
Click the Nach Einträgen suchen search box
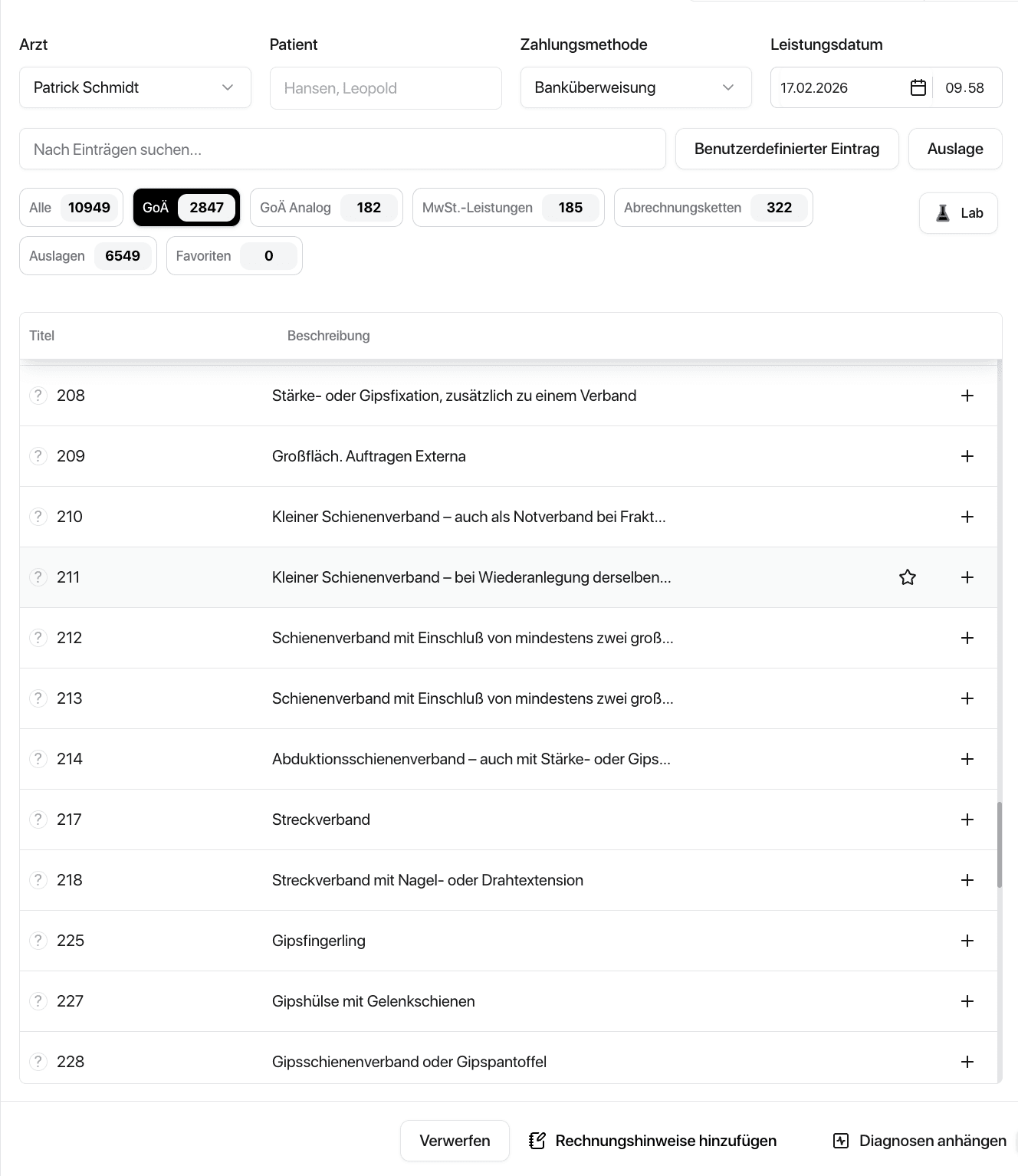[x=343, y=149]
